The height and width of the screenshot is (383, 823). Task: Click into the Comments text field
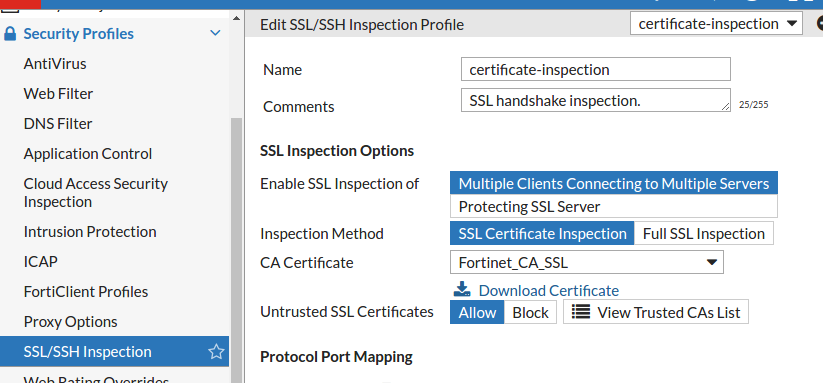[x=596, y=100]
